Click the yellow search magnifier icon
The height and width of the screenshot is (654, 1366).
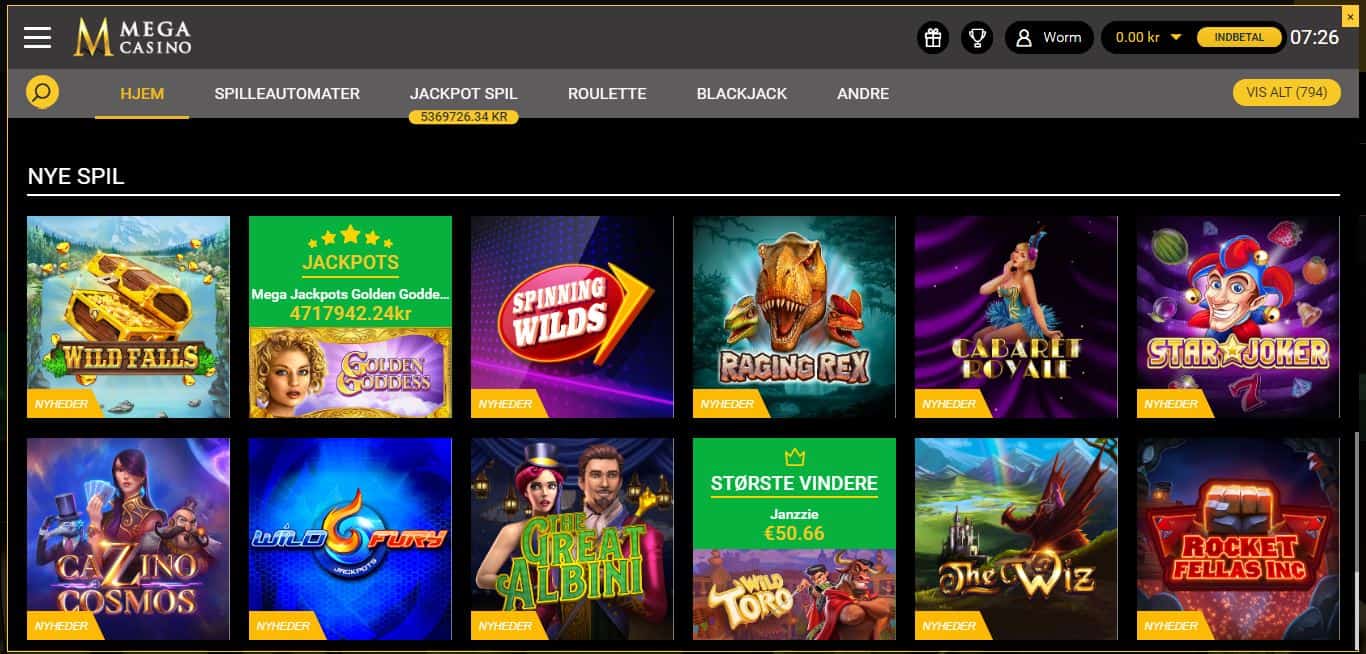(x=42, y=93)
